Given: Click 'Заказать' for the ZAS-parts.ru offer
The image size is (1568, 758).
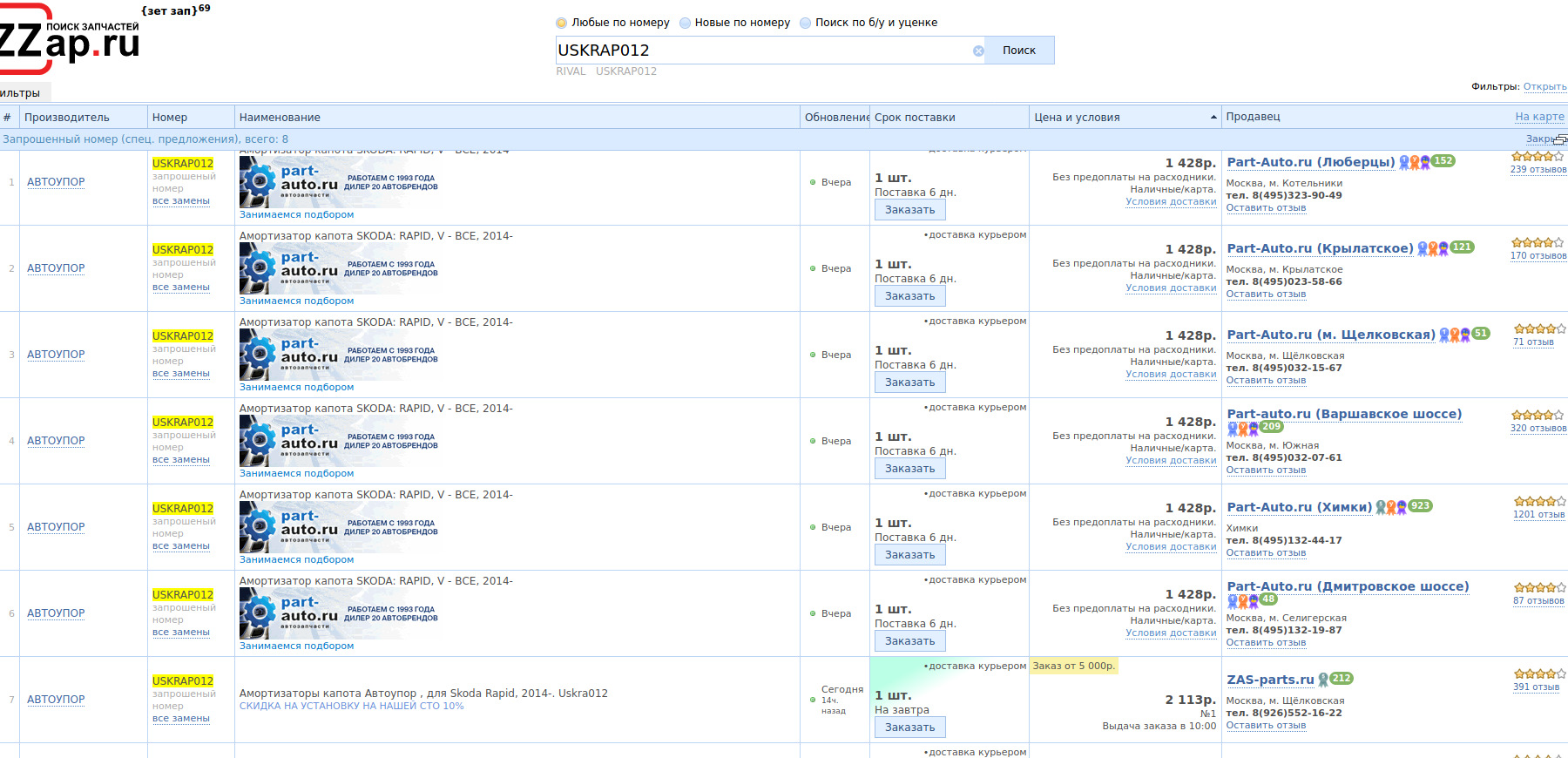Looking at the screenshot, I should (x=909, y=728).
